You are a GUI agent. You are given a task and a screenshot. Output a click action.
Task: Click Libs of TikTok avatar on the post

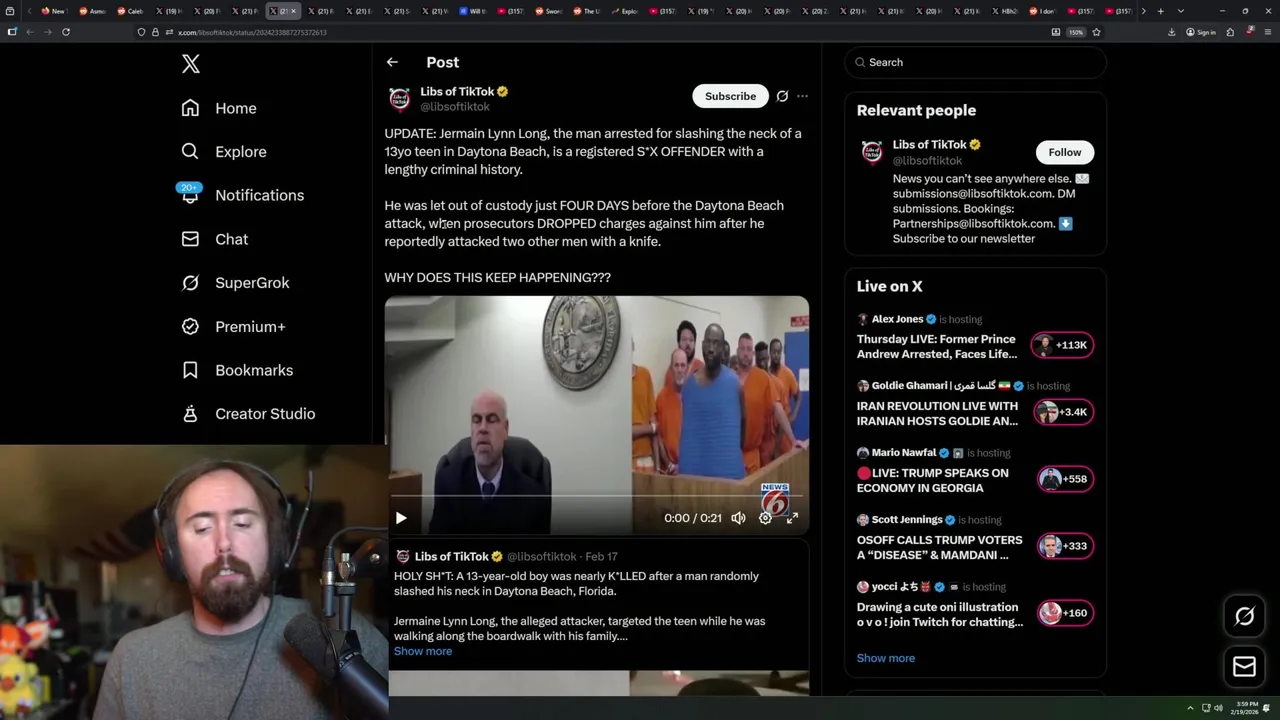[399, 99]
